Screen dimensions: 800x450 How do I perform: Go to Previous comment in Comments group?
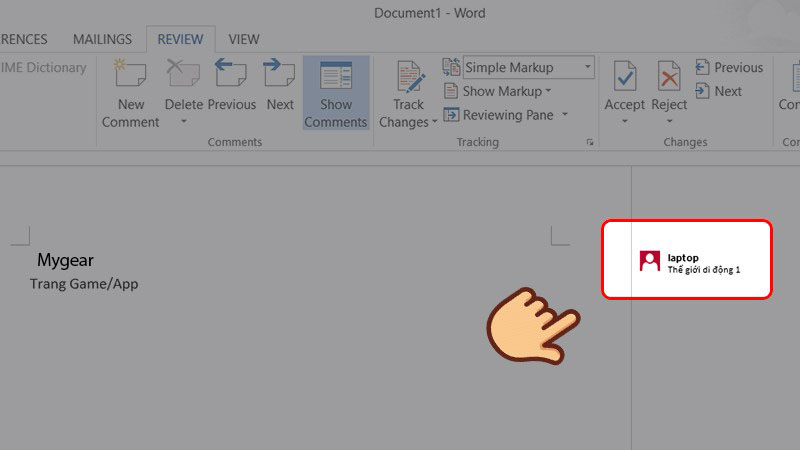point(232,85)
